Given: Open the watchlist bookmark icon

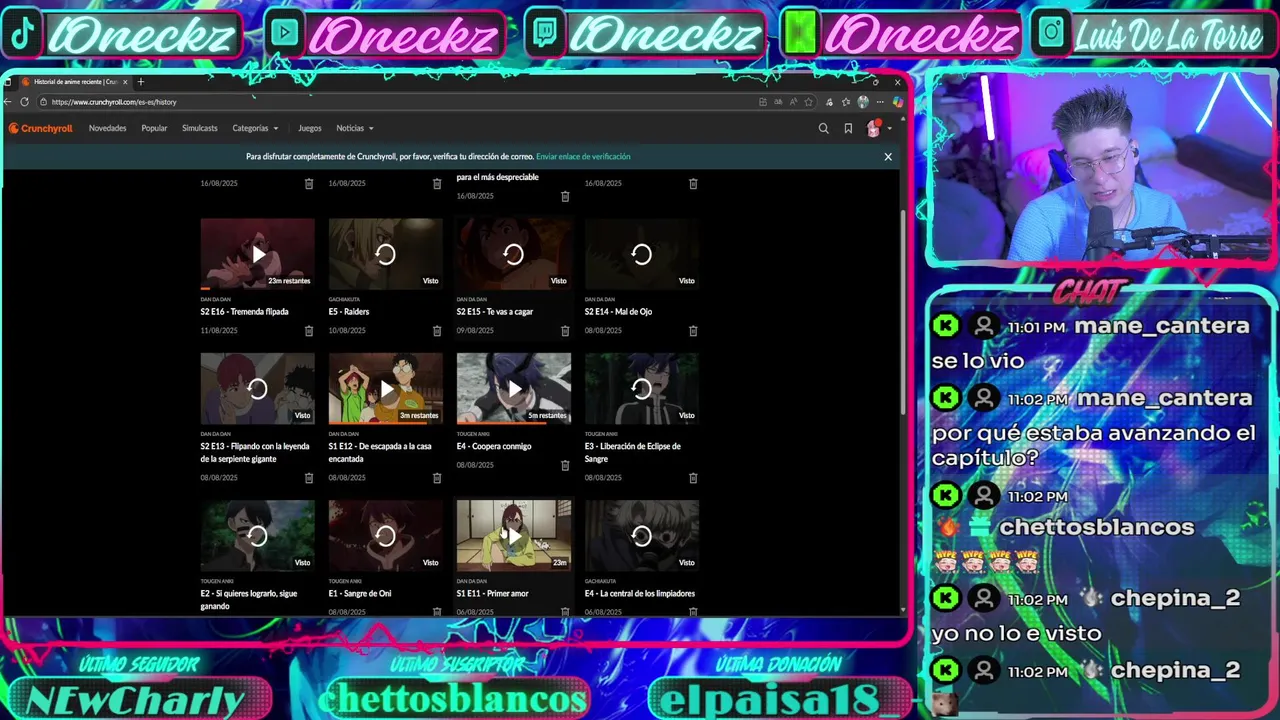Looking at the screenshot, I should [x=848, y=128].
